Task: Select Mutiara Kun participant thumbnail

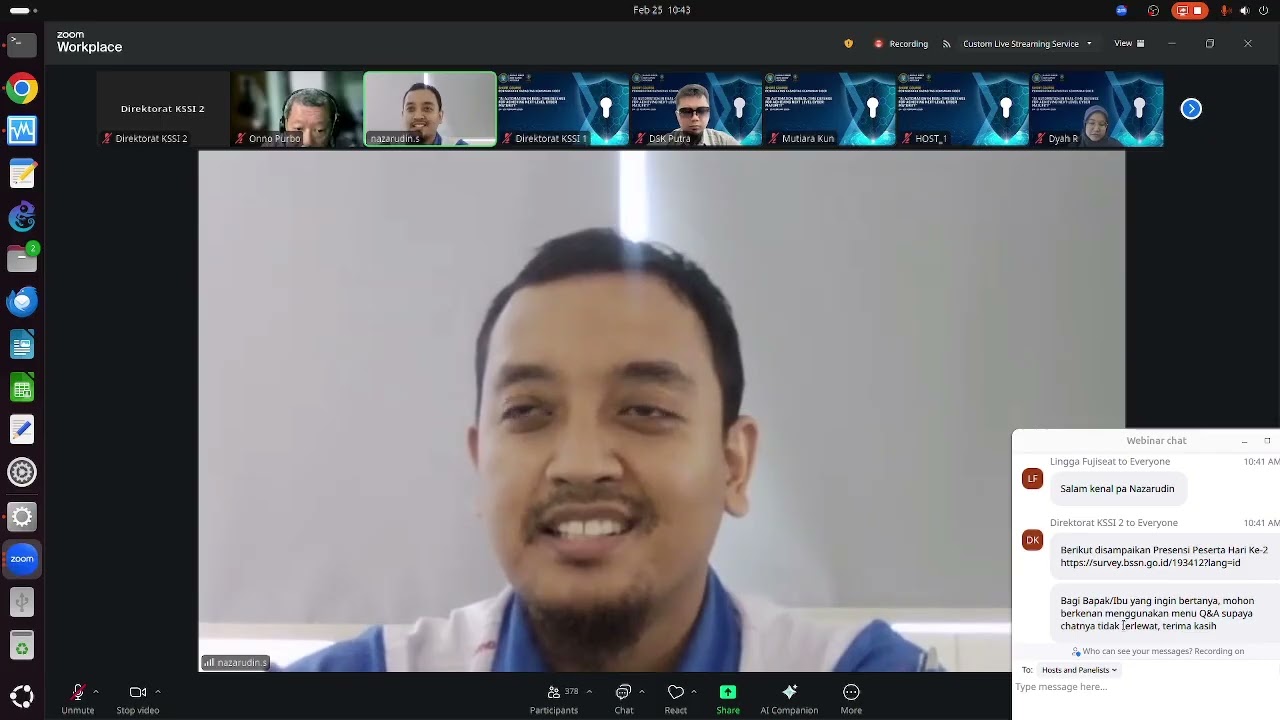Action: [x=829, y=109]
